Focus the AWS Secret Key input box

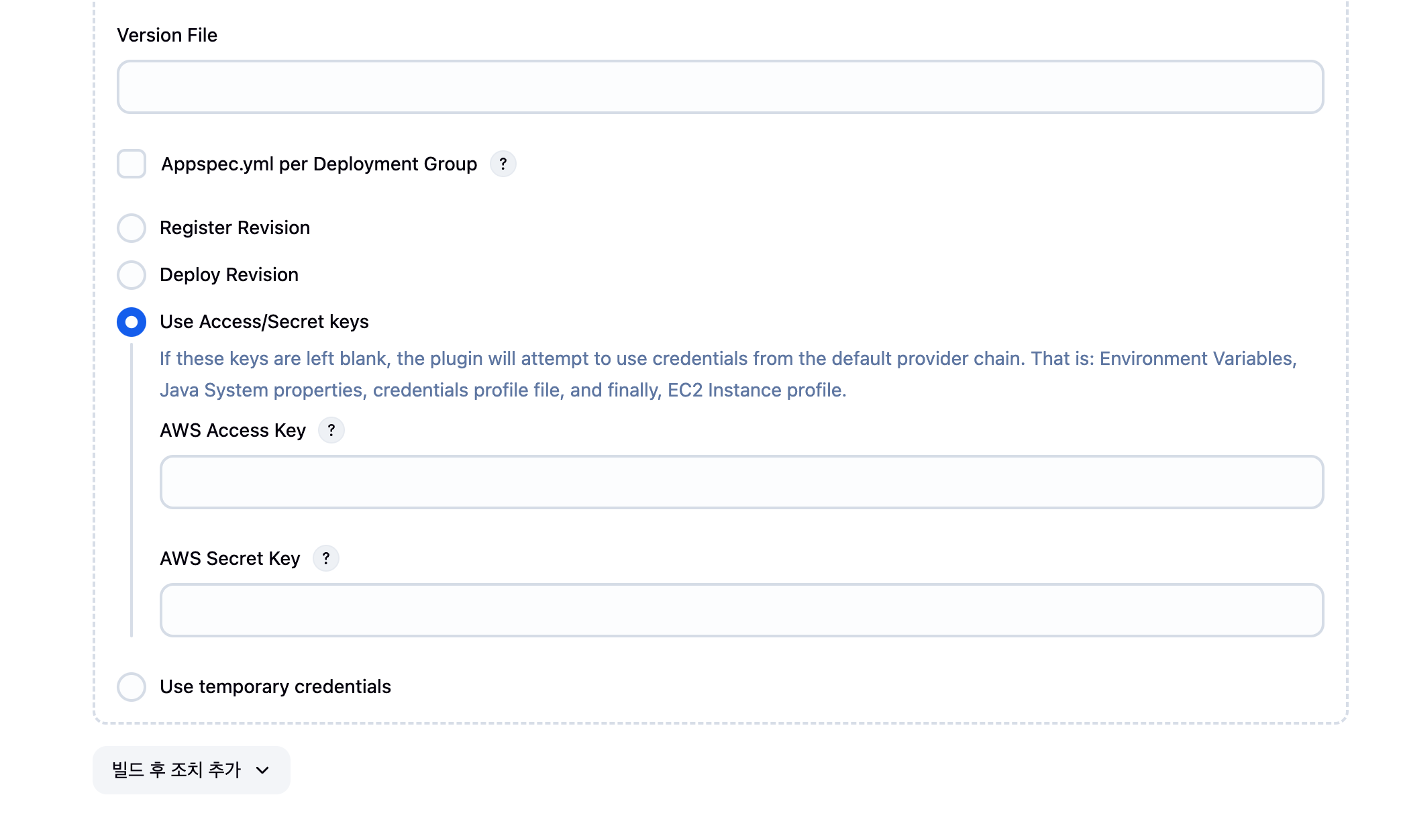pos(741,611)
